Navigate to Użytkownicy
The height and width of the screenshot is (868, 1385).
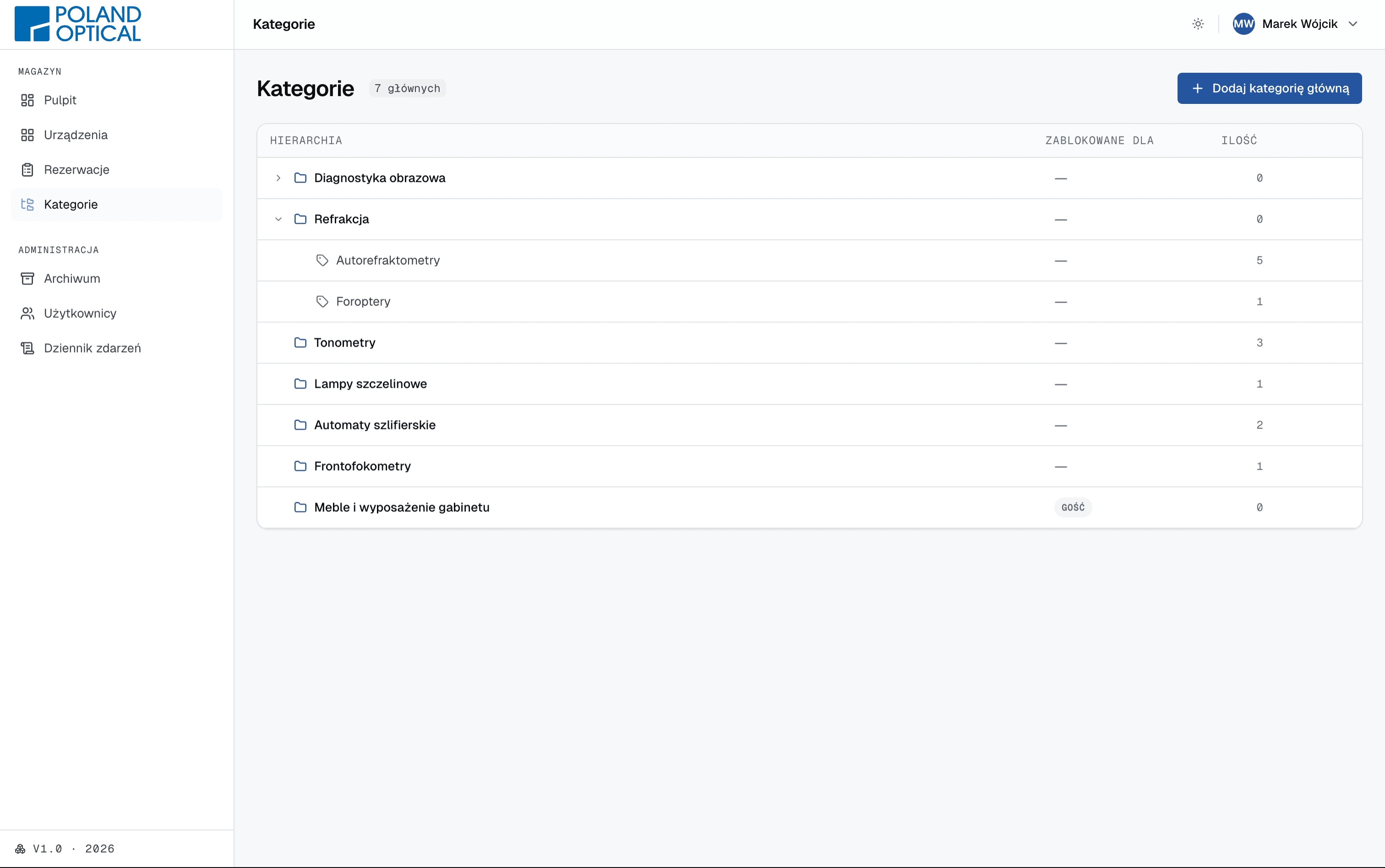(117, 314)
